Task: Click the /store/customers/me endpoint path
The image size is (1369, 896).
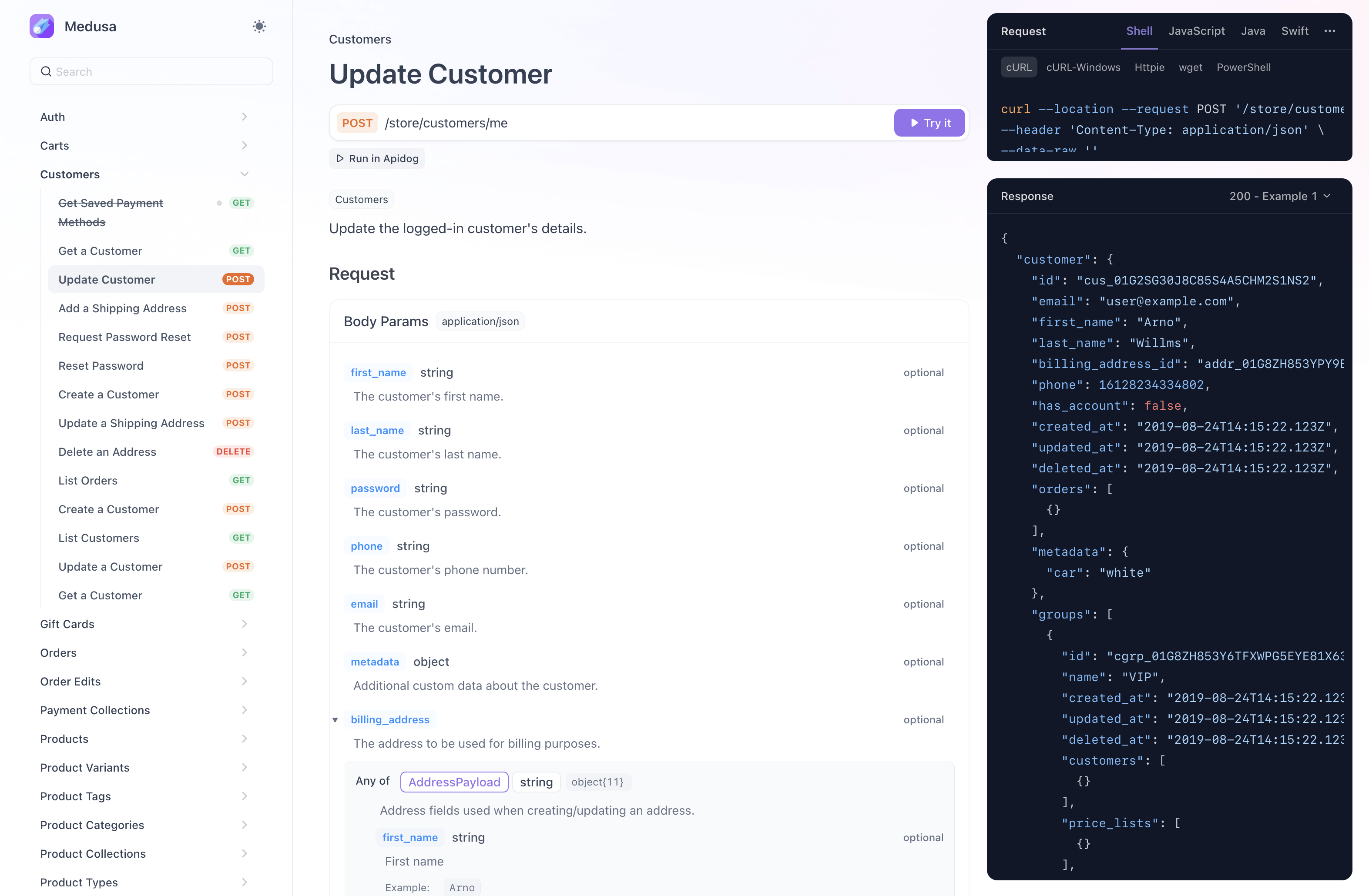Action: point(446,123)
